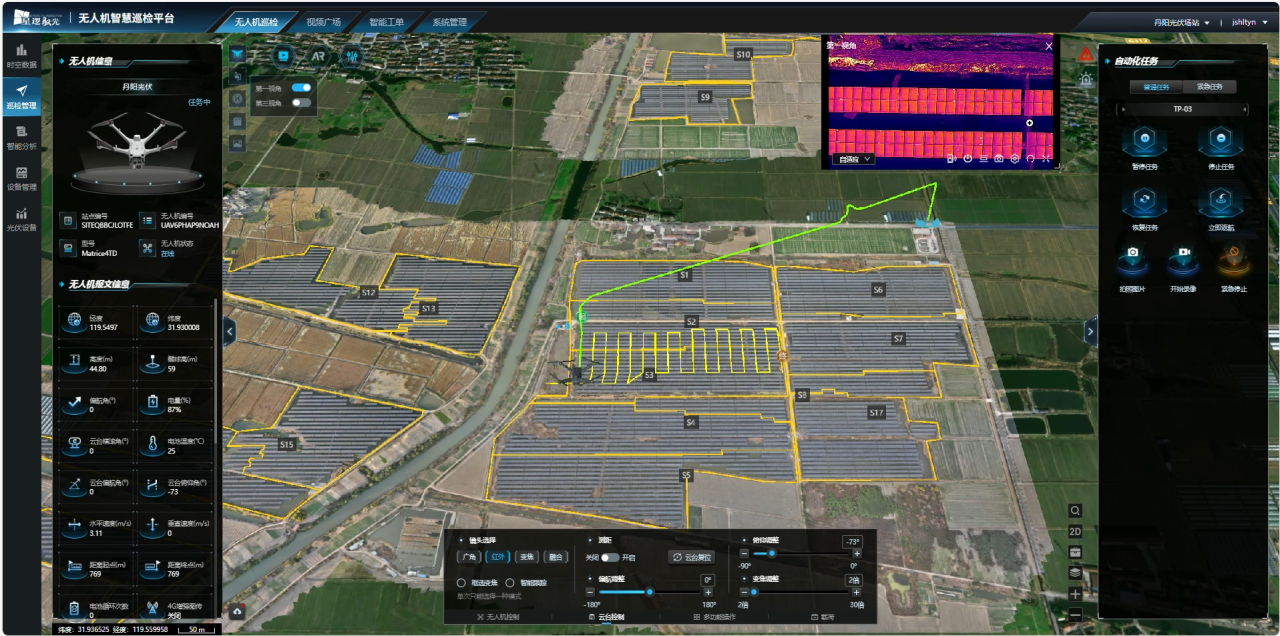Toggle the 第一视角 first-person view switch

pos(301,88)
